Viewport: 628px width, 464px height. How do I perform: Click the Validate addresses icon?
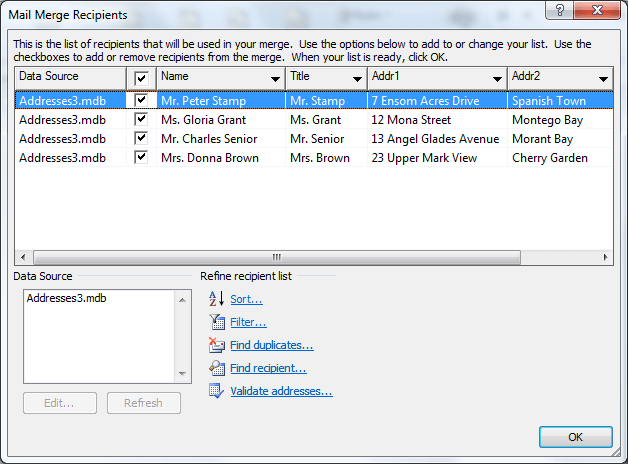pos(216,391)
